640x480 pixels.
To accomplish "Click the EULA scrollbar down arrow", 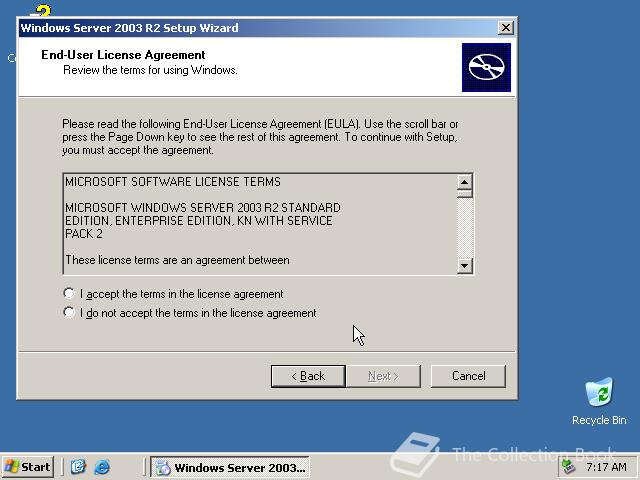I will (464, 266).
